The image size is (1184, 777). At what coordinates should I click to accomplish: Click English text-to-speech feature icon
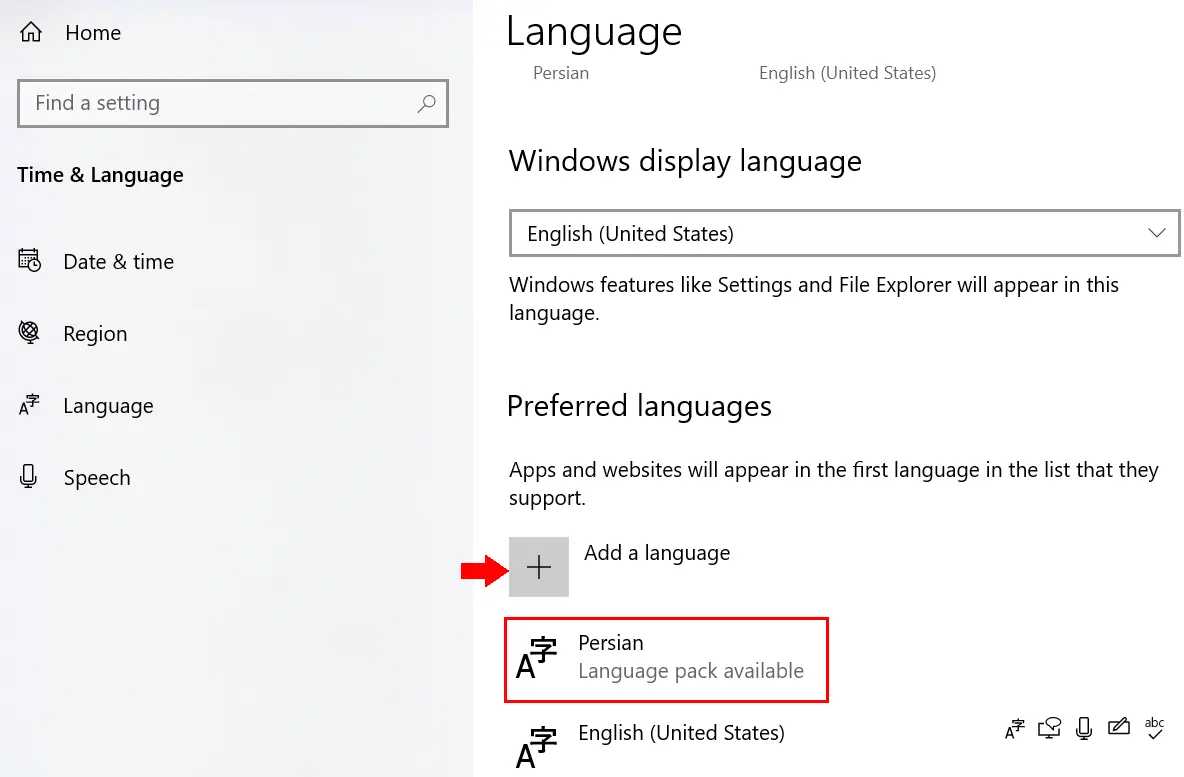(x=1050, y=728)
